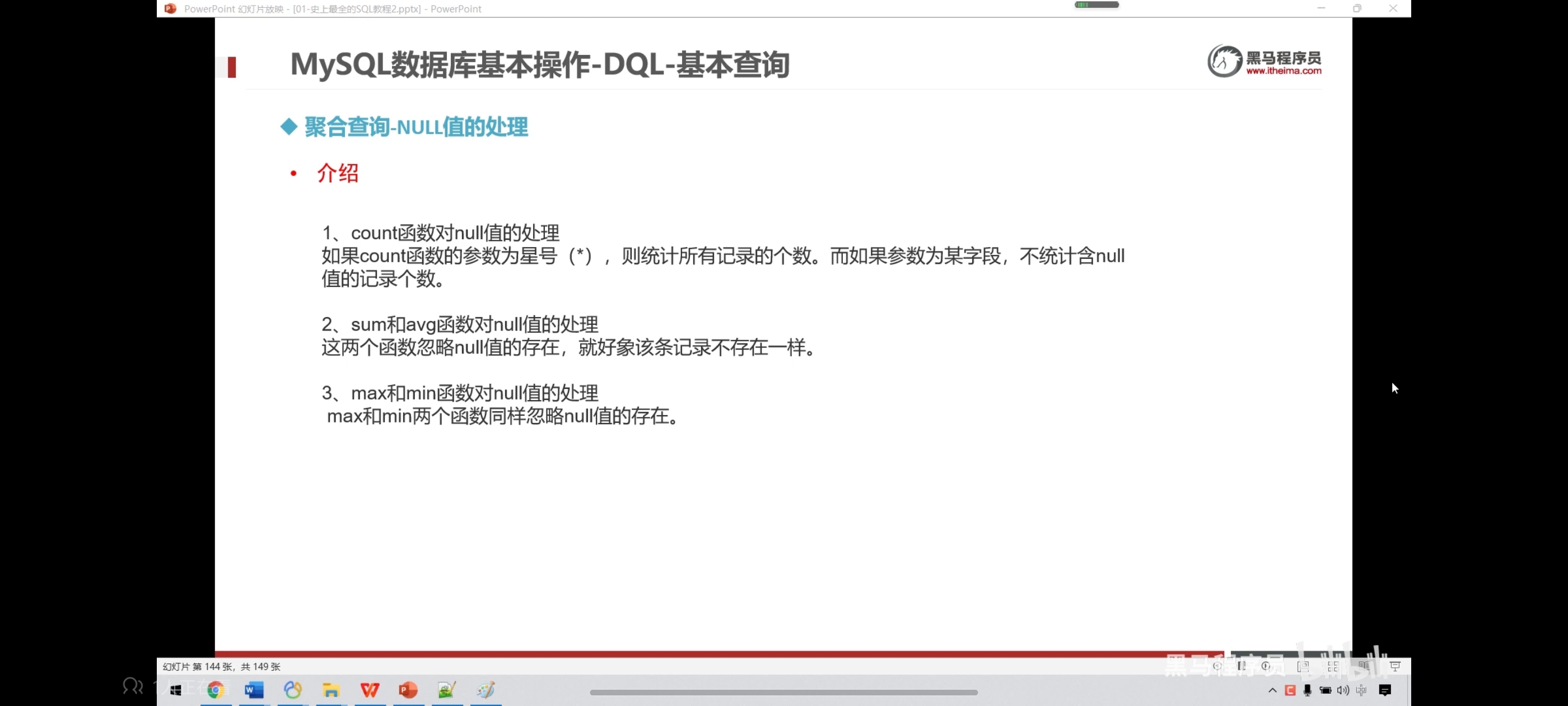Switch to Reading view icon
The height and width of the screenshot is (706, 1568).
(x=1364, y=666)
